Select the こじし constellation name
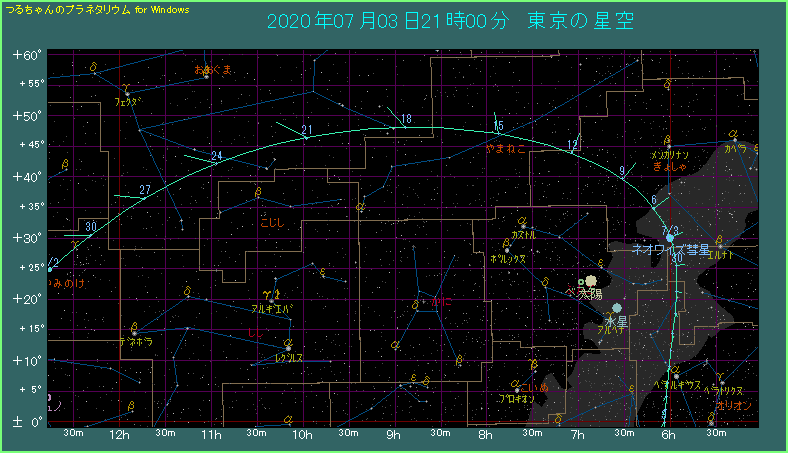The width and height of the screenshot is (788, 453). point(271,223)
